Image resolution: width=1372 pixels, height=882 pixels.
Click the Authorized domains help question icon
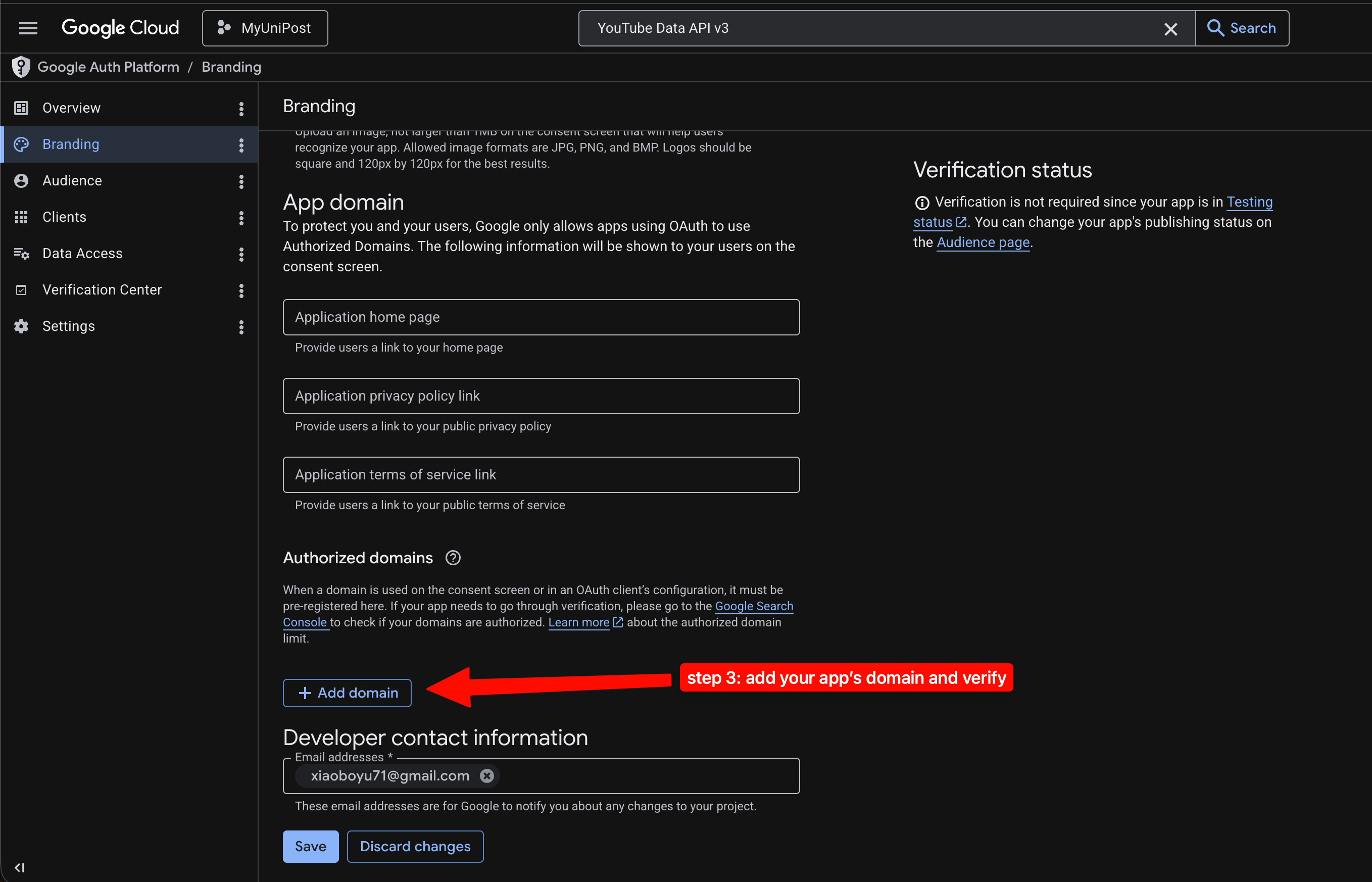click(x=453, y=558)
